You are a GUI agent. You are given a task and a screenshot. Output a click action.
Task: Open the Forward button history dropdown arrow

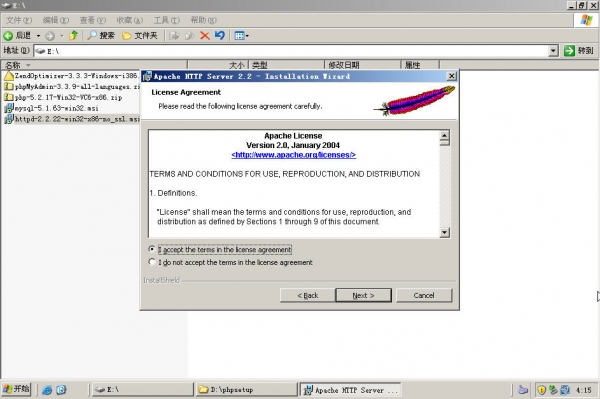click(x=62, y=36)
